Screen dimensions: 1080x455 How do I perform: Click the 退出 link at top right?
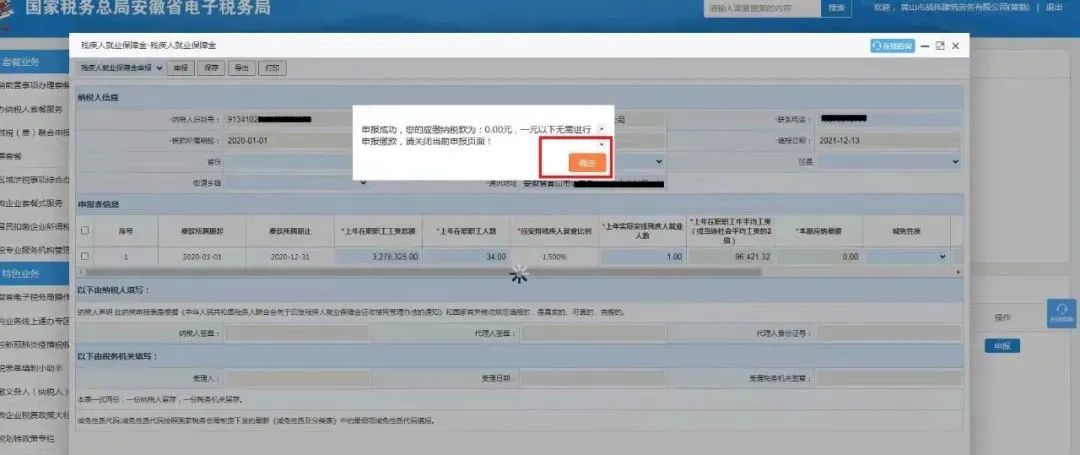(1054, 8)
